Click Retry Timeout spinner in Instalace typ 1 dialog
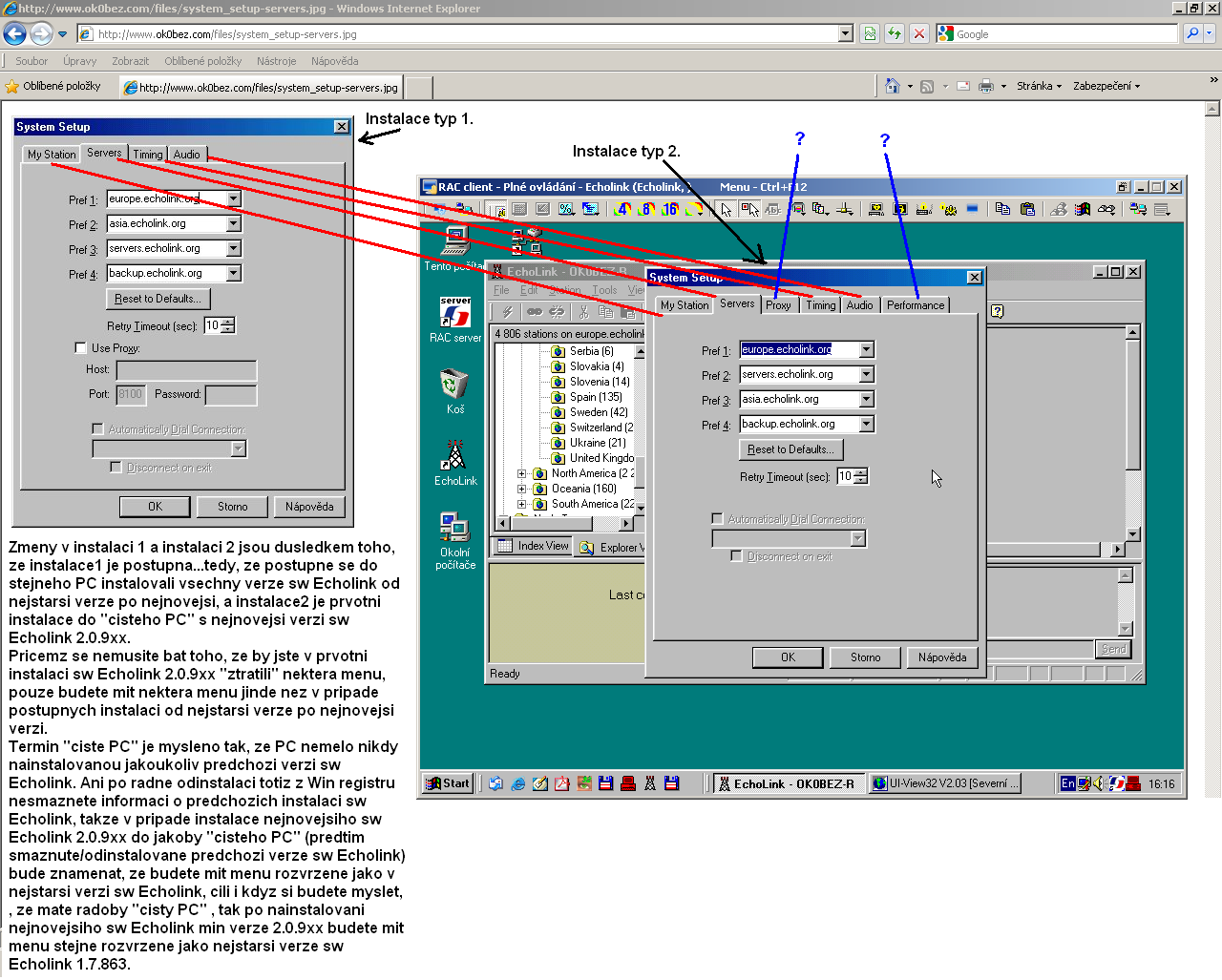Screen dimensions: 1222x980 (228, 325)
